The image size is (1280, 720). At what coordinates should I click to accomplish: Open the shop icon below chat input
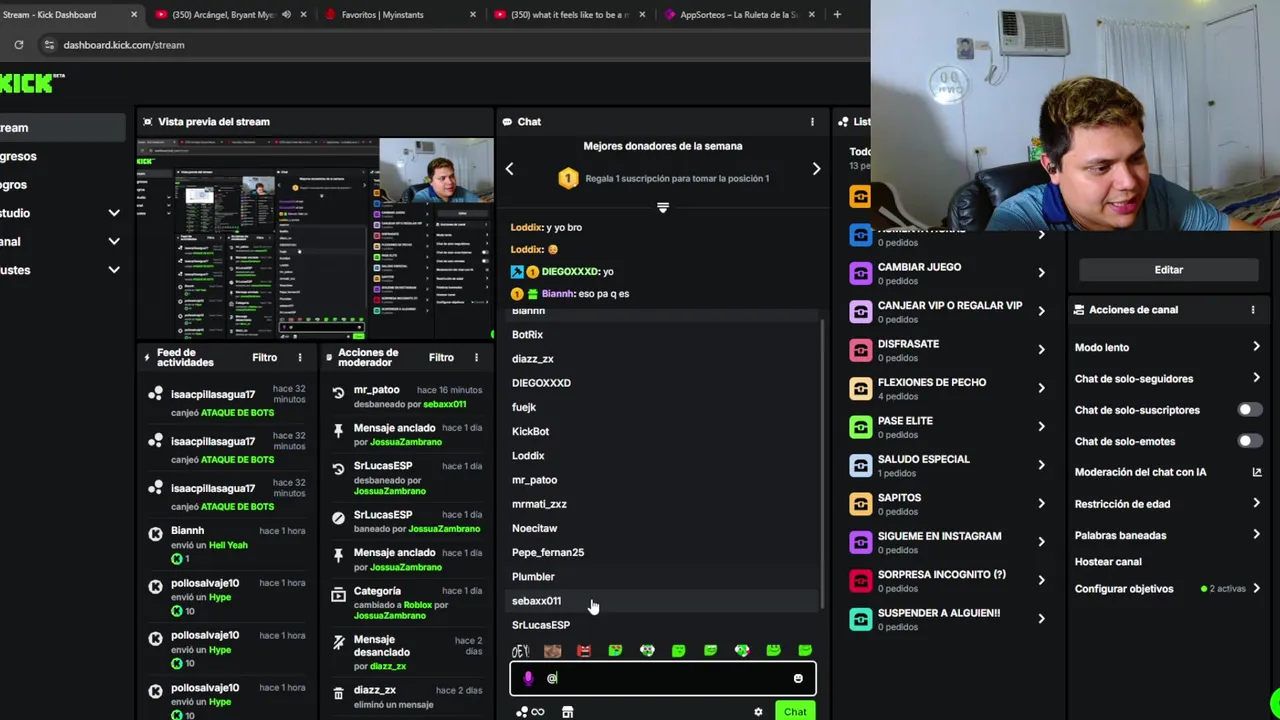pyautogui.click(x=567, y=712)
